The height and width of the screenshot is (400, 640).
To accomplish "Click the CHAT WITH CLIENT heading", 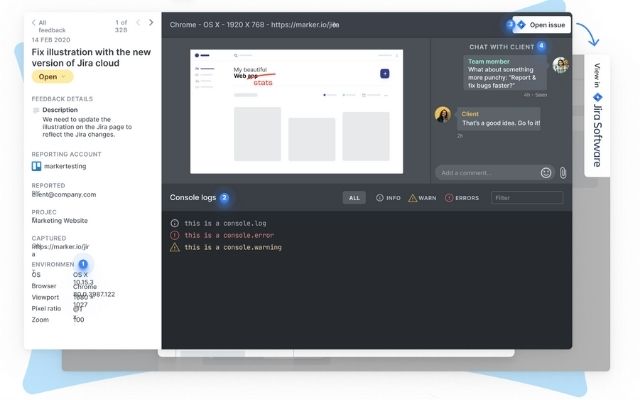I will (x=502, y=47).
